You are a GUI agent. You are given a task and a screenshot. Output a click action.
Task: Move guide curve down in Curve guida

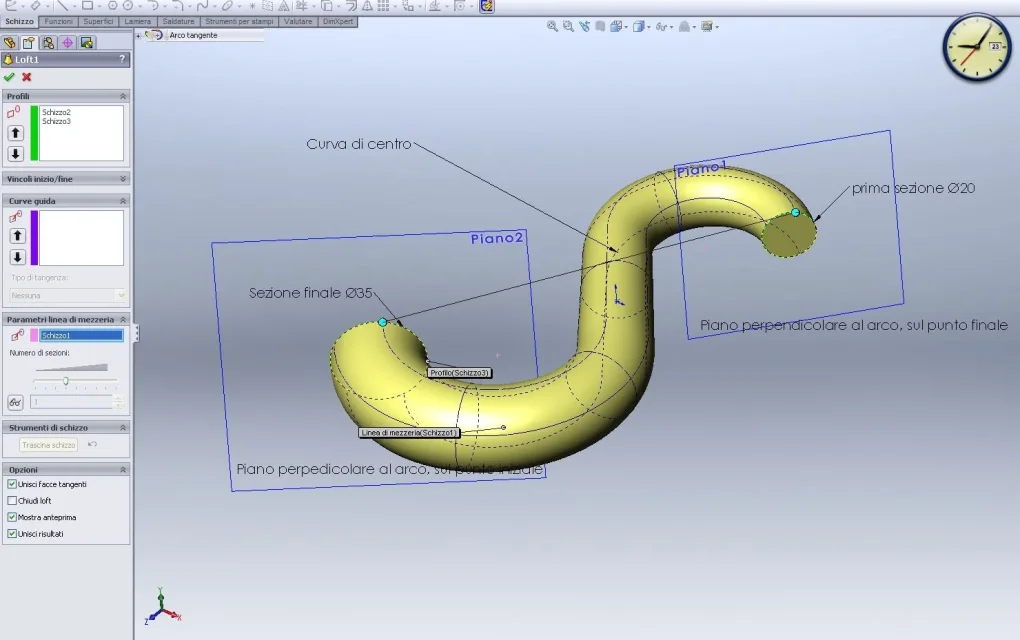coord(18,257)
